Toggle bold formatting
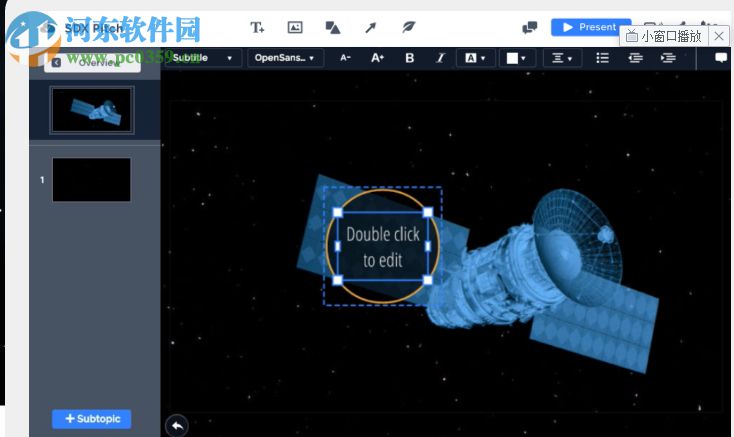This screenshot has height=437, width=734. 410,58
